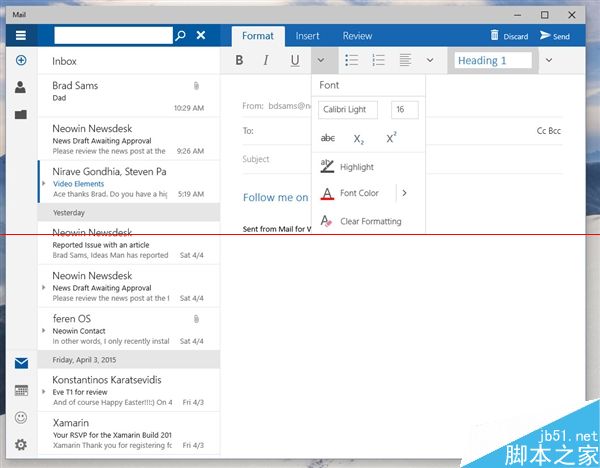Select the Highlight color option
Screen dimensions: 600x468
[x=356, y=167]
